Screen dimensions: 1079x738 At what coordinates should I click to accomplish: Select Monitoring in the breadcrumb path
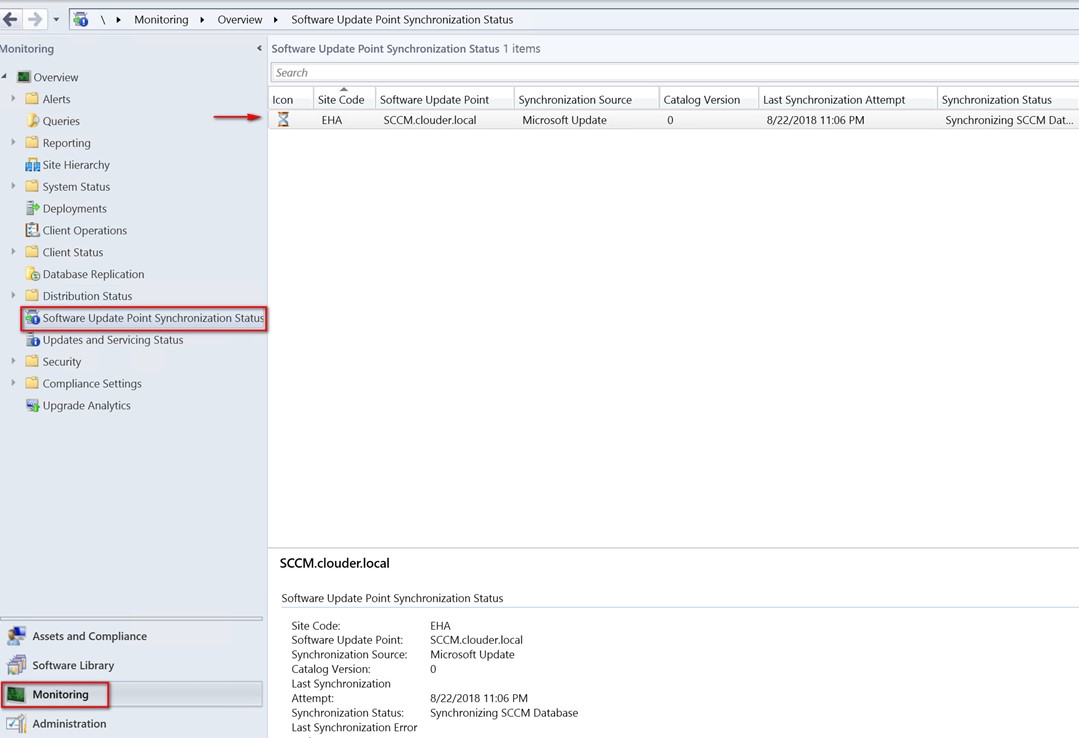pos(161,20)
